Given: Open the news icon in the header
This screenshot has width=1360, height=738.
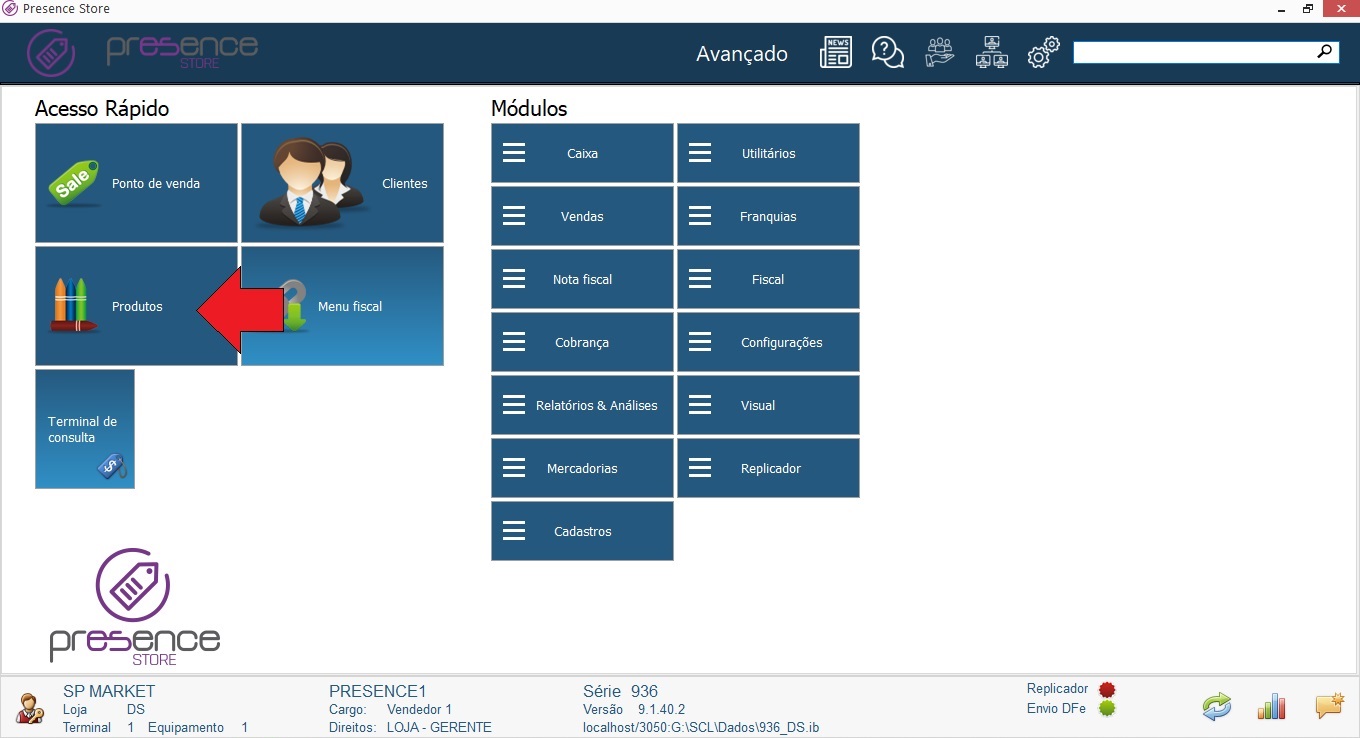Looking at the screenshot, I should [836, 52].
